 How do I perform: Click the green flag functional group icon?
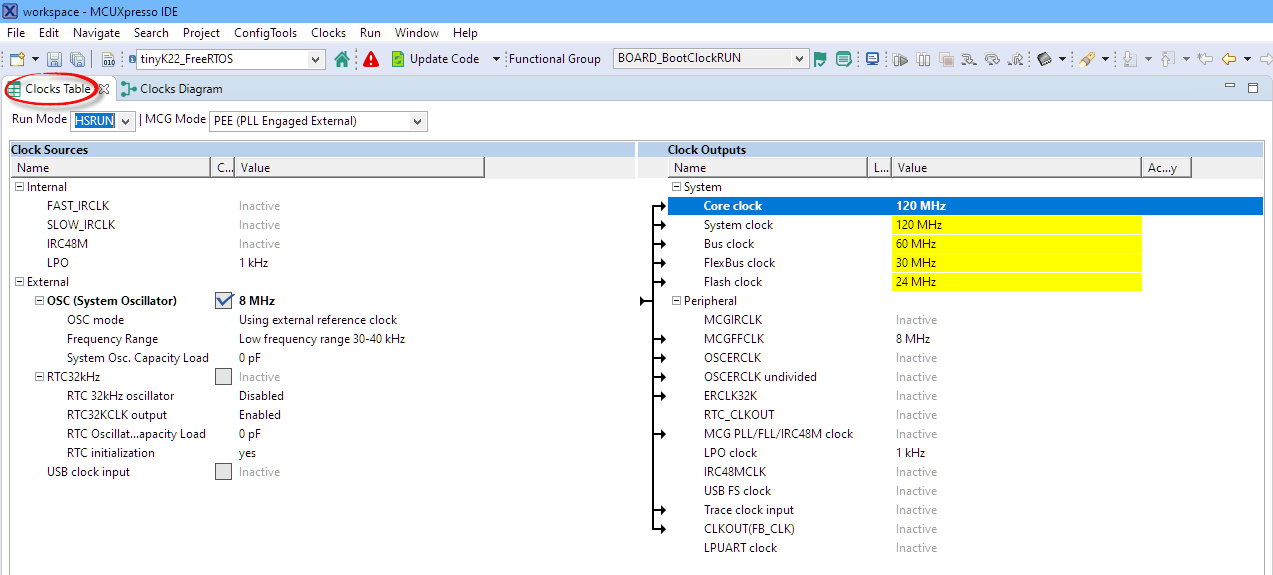[x=821, y=59]
